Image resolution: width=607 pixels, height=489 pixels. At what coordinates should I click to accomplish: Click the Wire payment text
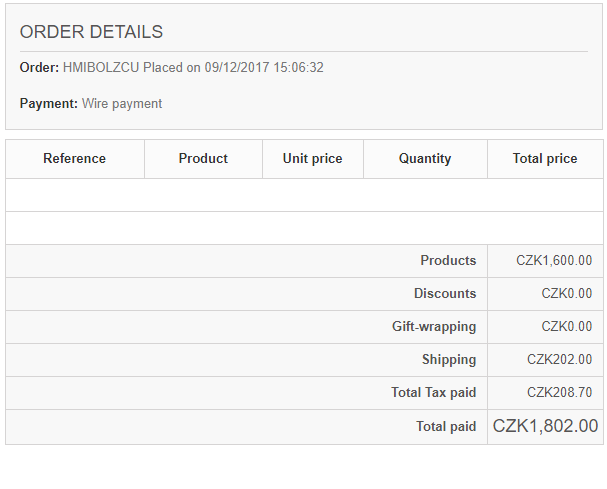(x=122, y=103)
